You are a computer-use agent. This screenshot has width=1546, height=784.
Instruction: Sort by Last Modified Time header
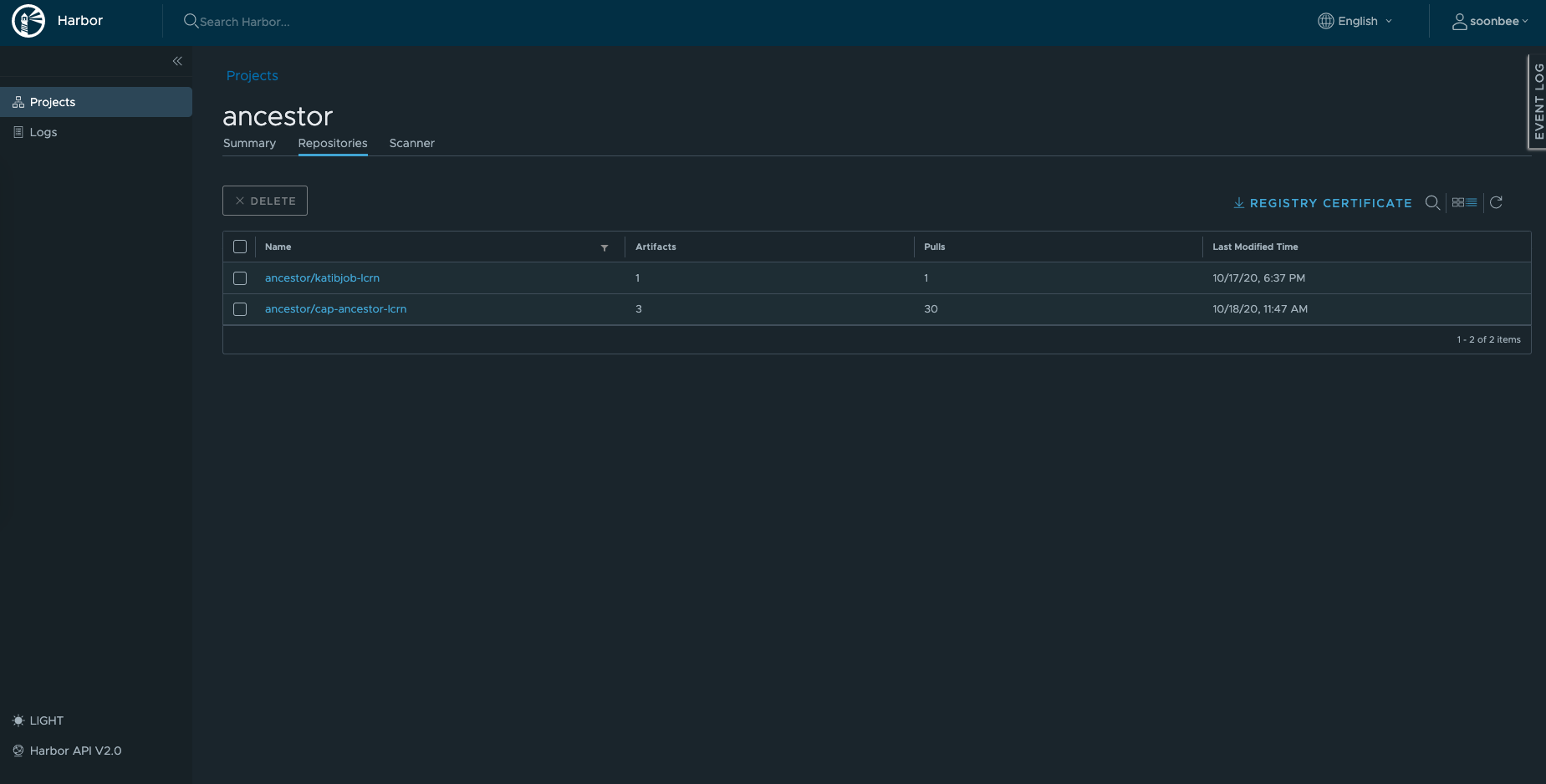pos(1255,247)
